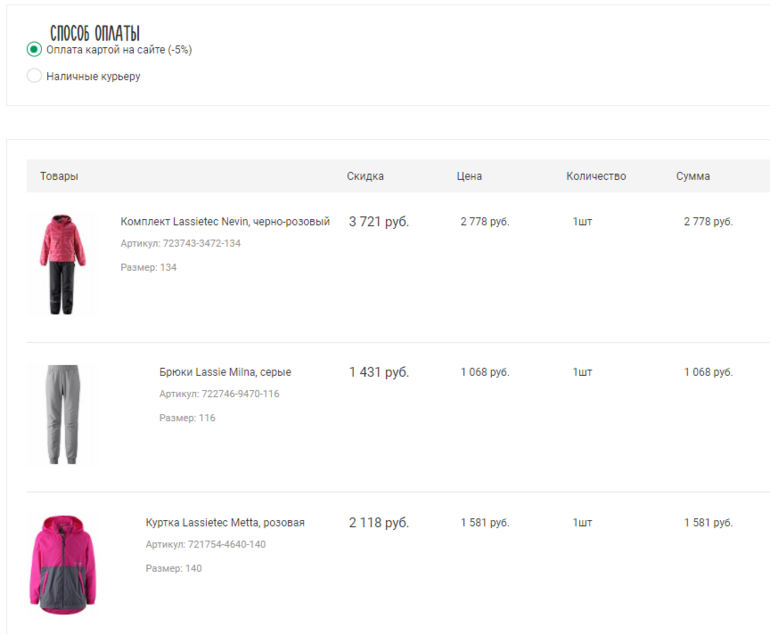Click the 1 581 руб. sum value
Image resolution: width=770 pixels, height=635 pixels.
(x=708, y=523)
